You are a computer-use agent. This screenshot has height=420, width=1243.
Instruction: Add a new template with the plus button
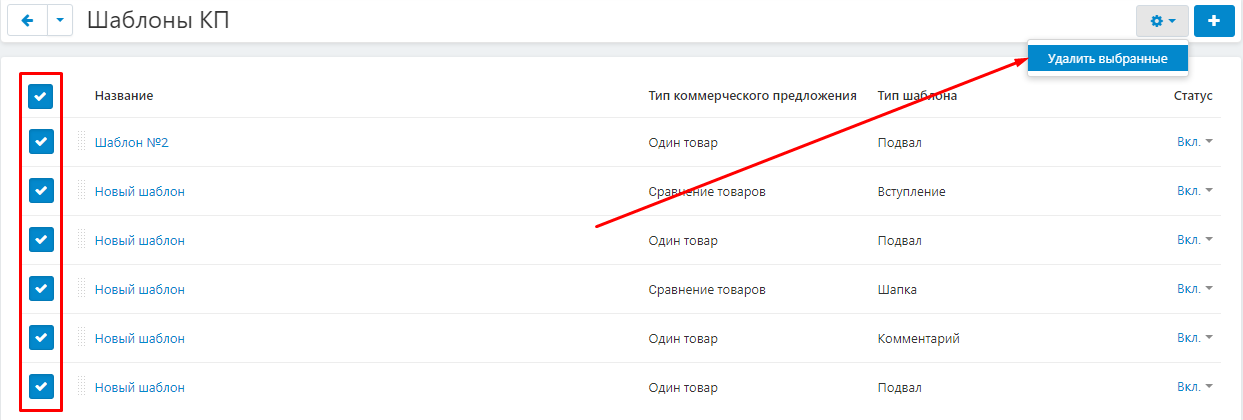coord(1214,21)
